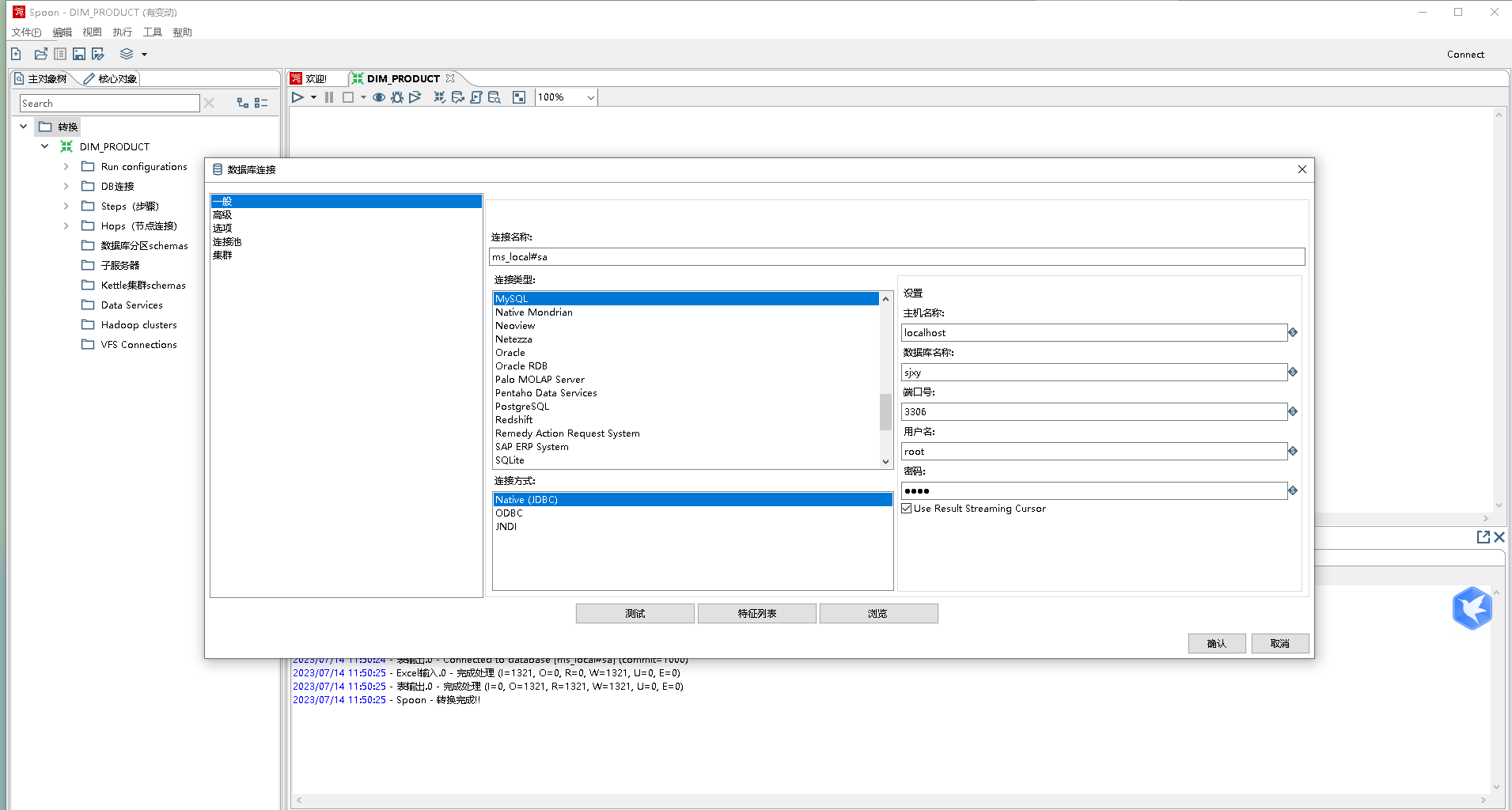
Task: Click the 取消 button
Action: [1280, 644]
